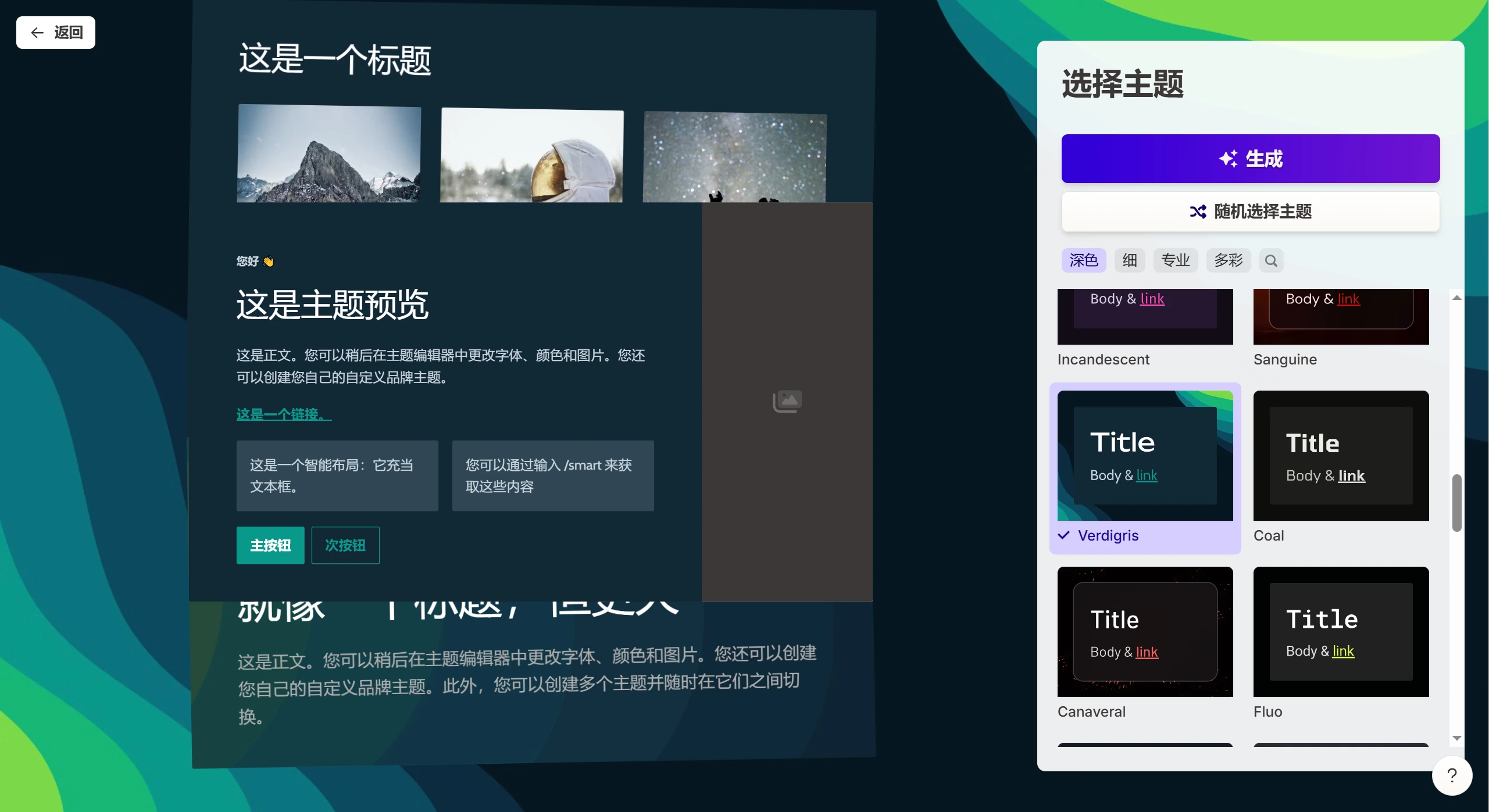Click the 这是一个智能布局 smart box
Screen dimensions: 1489x812
point(337,475)
